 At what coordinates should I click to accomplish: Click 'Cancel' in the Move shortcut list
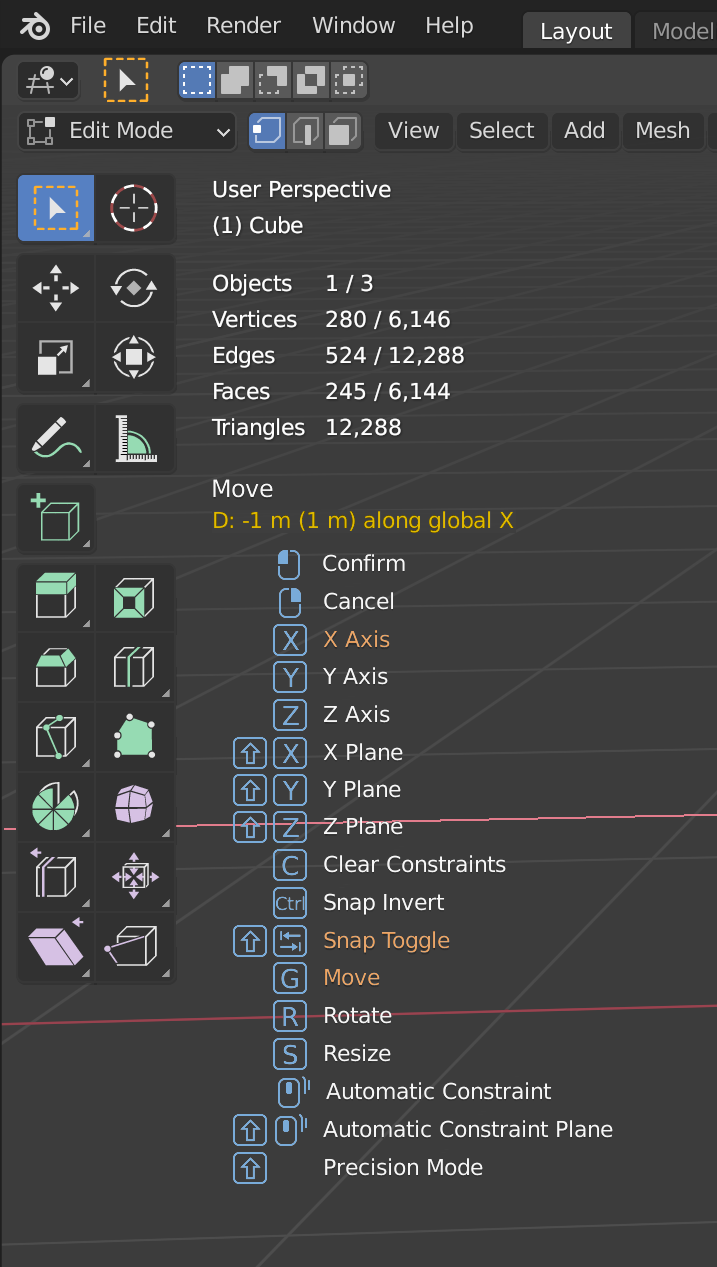tap(359, 602)
